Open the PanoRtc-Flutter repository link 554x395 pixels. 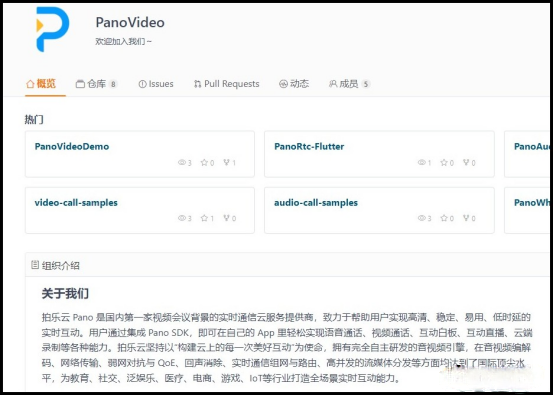[309, 146]
